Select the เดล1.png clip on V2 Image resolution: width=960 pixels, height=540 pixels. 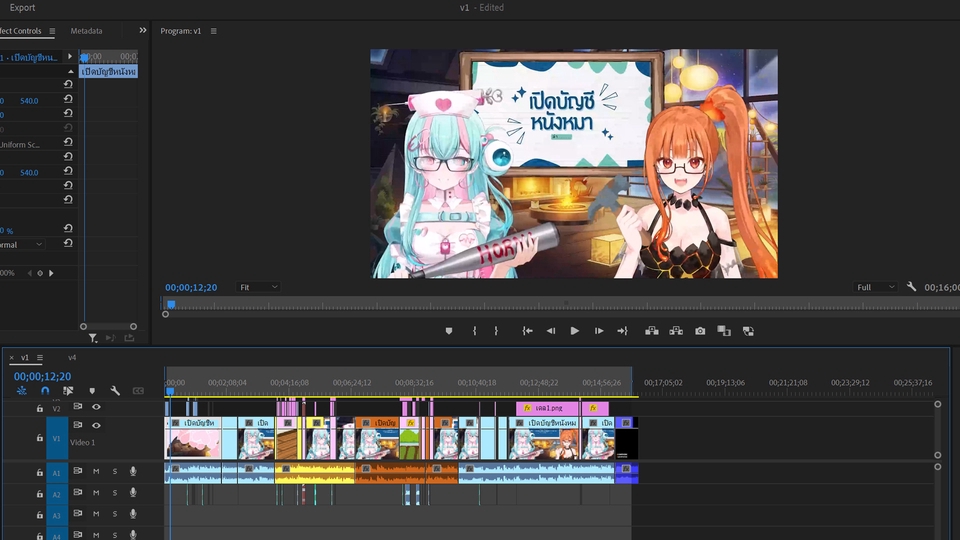(x=547, y=408)
